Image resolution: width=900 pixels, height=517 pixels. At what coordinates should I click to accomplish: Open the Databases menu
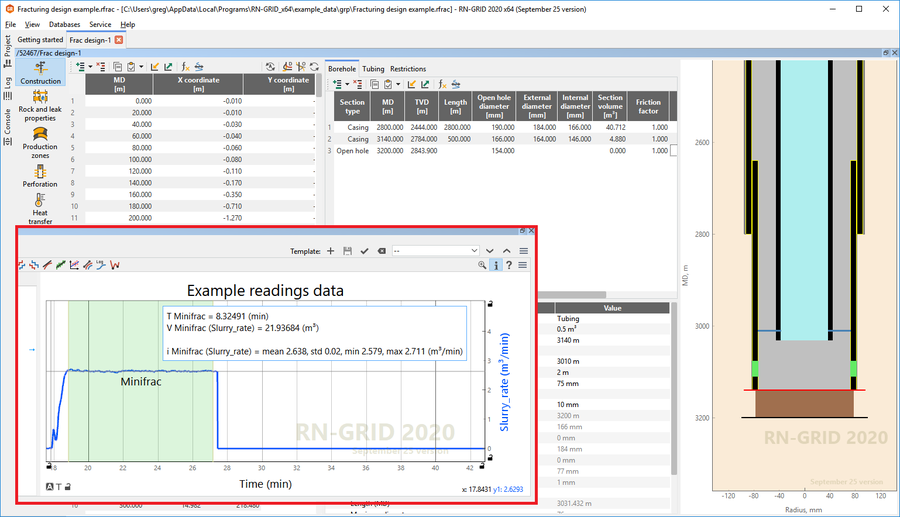[x=64, y=24]
